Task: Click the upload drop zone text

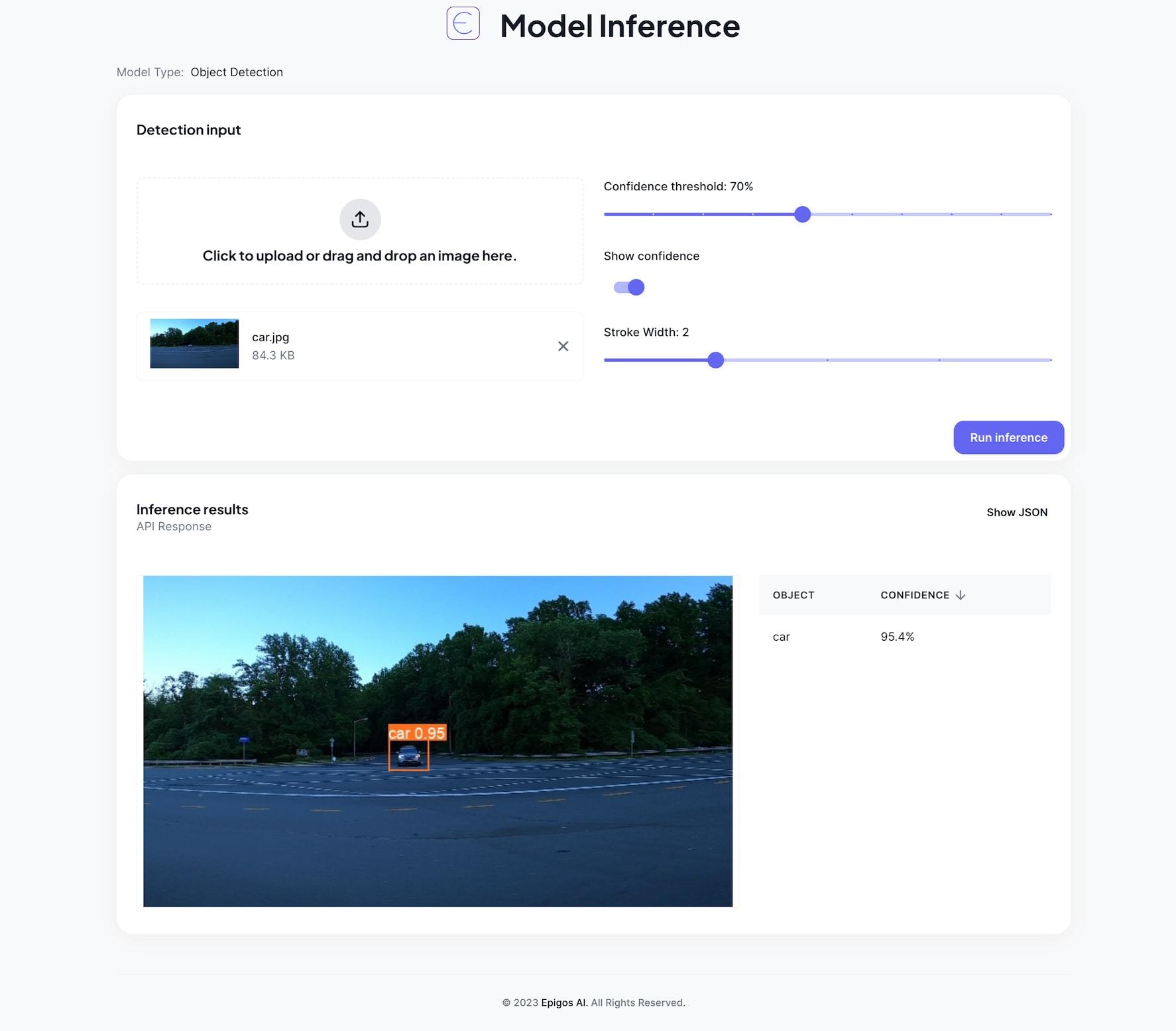Action: (359, 256)
